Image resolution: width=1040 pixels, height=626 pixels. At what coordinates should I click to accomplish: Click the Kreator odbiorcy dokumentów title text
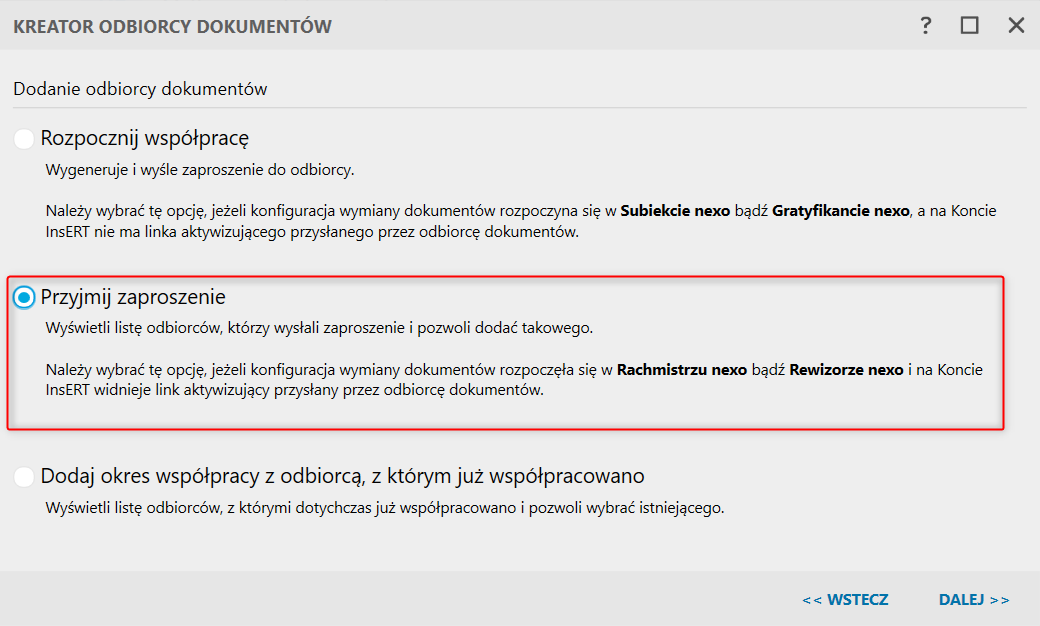click(172, 27)
